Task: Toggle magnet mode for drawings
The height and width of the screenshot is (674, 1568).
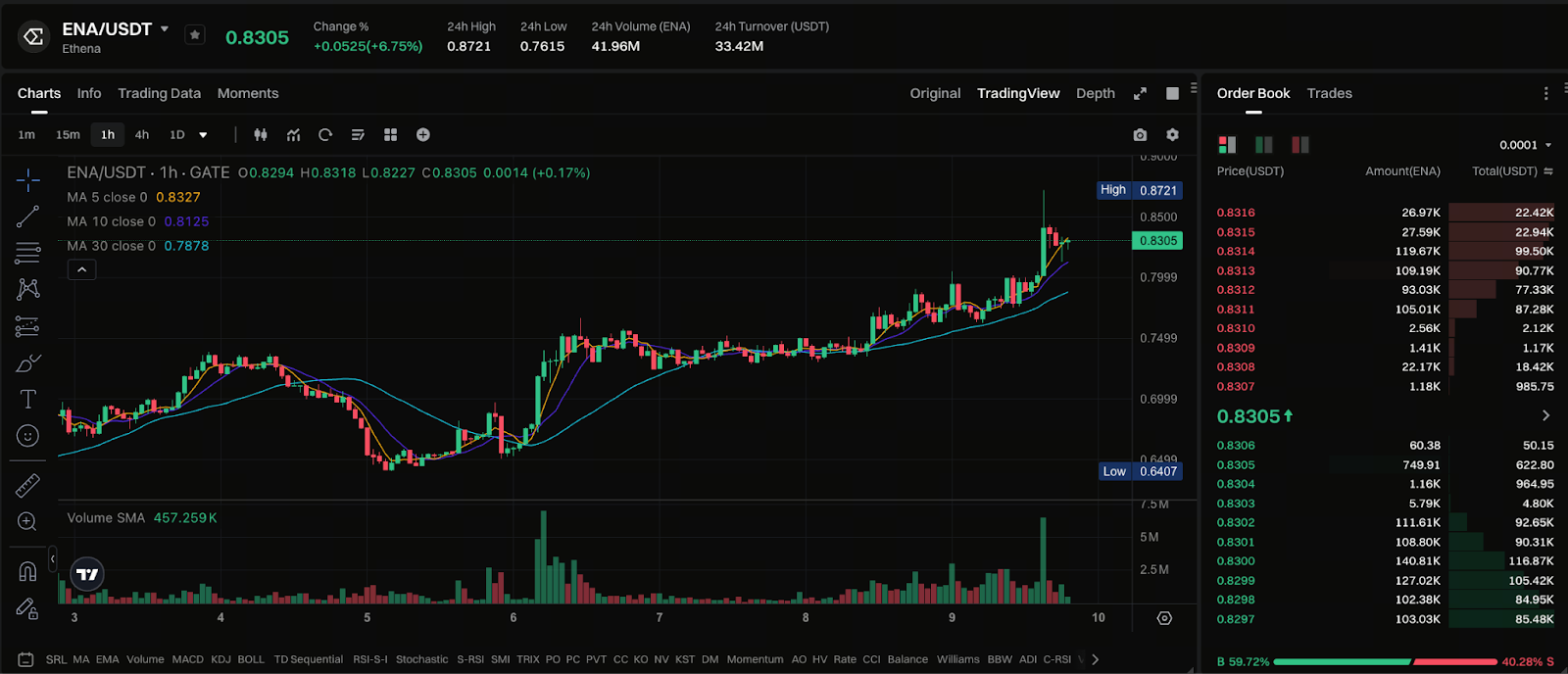Action: (27, 571)
